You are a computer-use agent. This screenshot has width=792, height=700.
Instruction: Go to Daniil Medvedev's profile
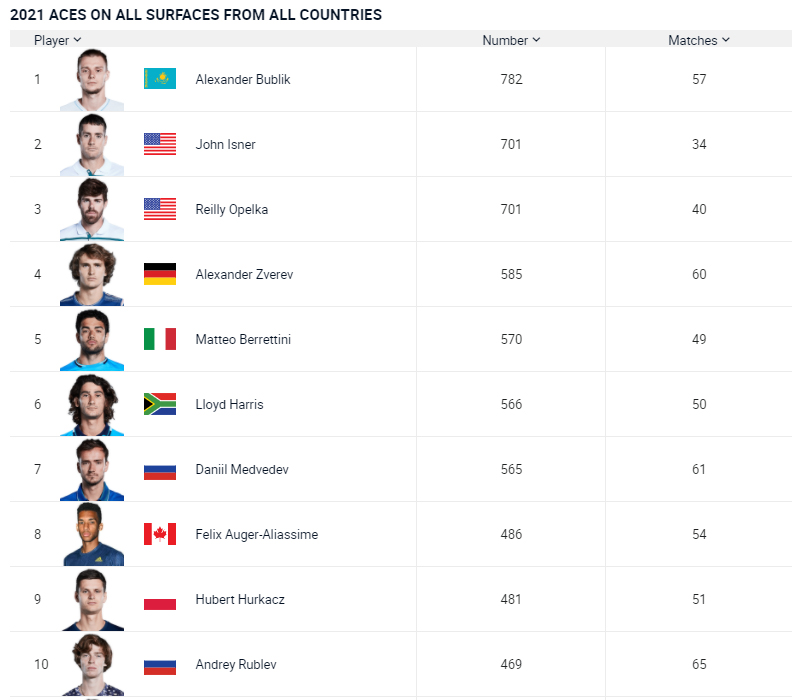[x=242, y=469]
